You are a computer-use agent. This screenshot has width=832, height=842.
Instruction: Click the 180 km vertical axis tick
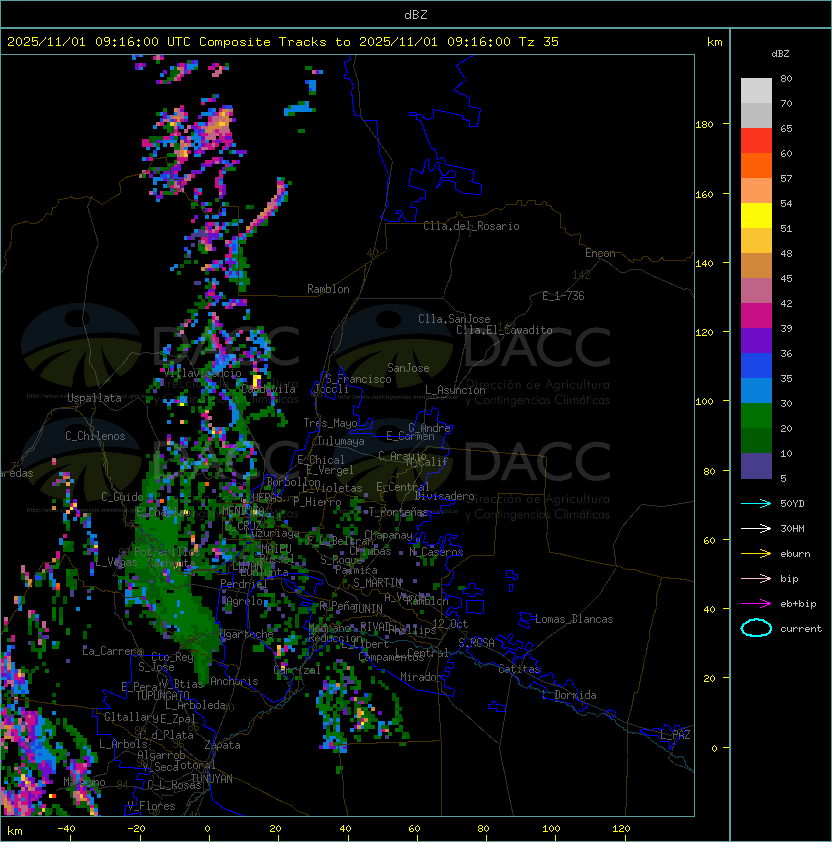(704, 124)
